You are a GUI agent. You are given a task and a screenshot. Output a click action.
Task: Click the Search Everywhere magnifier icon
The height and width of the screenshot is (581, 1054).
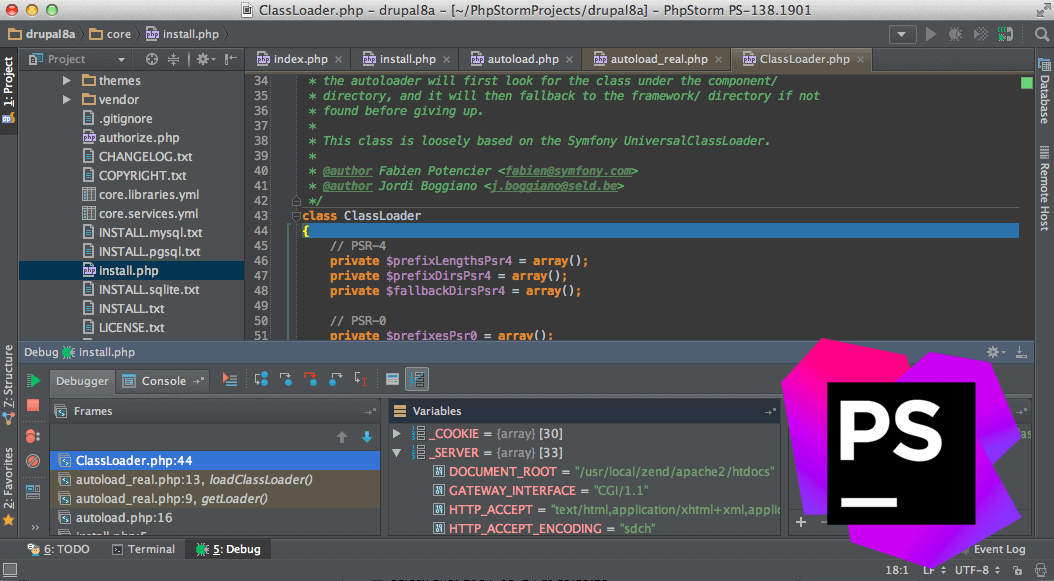(x=1041, y=34)
